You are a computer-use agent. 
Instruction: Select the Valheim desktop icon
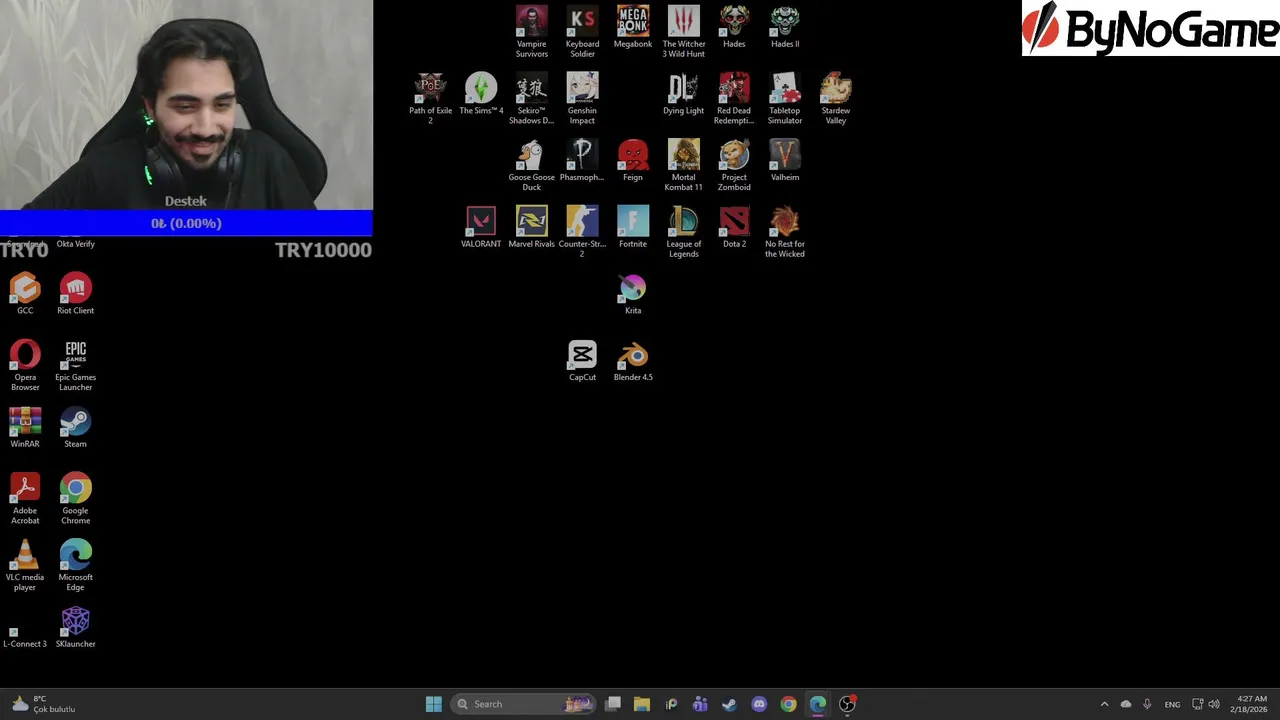(x=785, y=160)
